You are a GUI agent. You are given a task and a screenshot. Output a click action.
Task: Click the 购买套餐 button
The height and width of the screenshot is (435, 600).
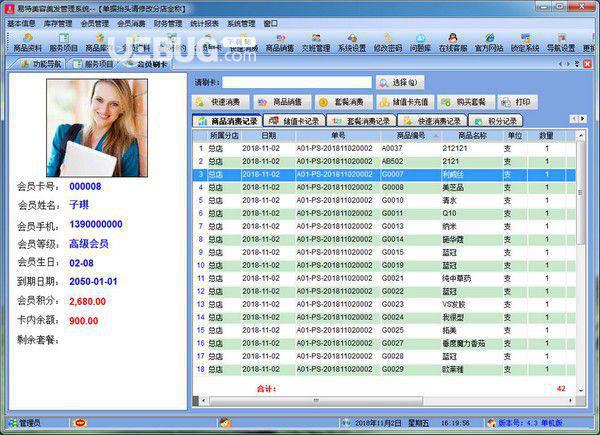466,102
